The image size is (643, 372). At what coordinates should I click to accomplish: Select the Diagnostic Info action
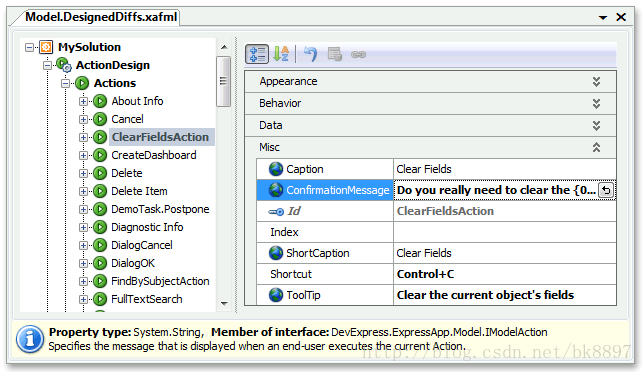click(x=147, y=227)
